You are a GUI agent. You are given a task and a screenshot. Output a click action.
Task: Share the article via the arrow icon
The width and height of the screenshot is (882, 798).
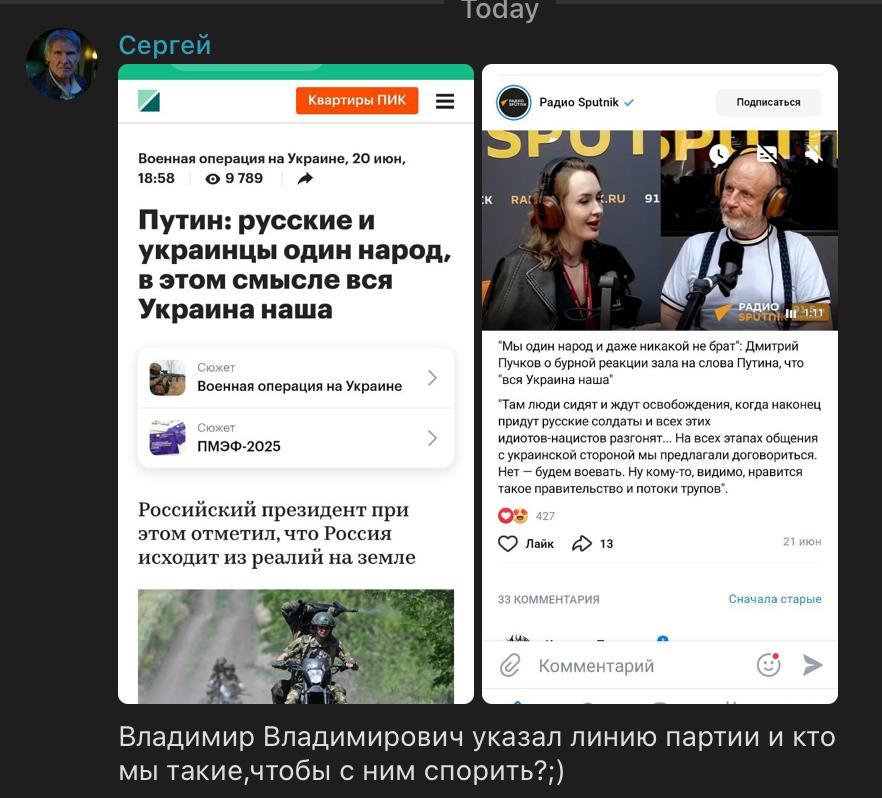(305, 179)
